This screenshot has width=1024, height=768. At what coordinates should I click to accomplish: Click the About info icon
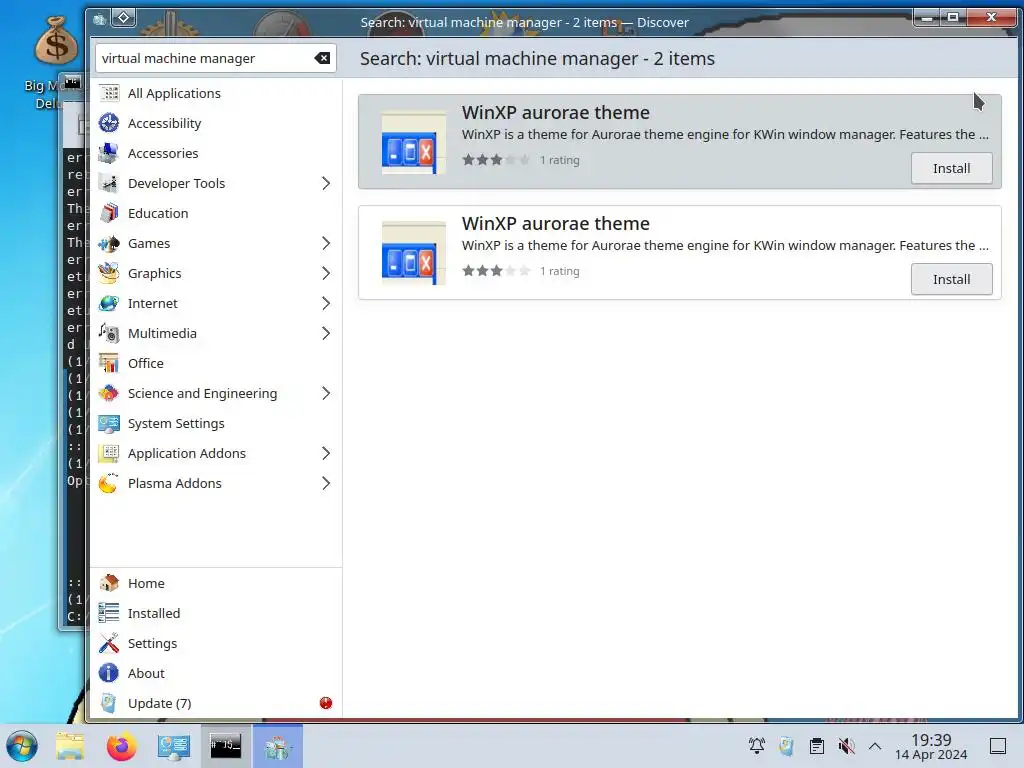pyautogui.click(x=109, y=673)
